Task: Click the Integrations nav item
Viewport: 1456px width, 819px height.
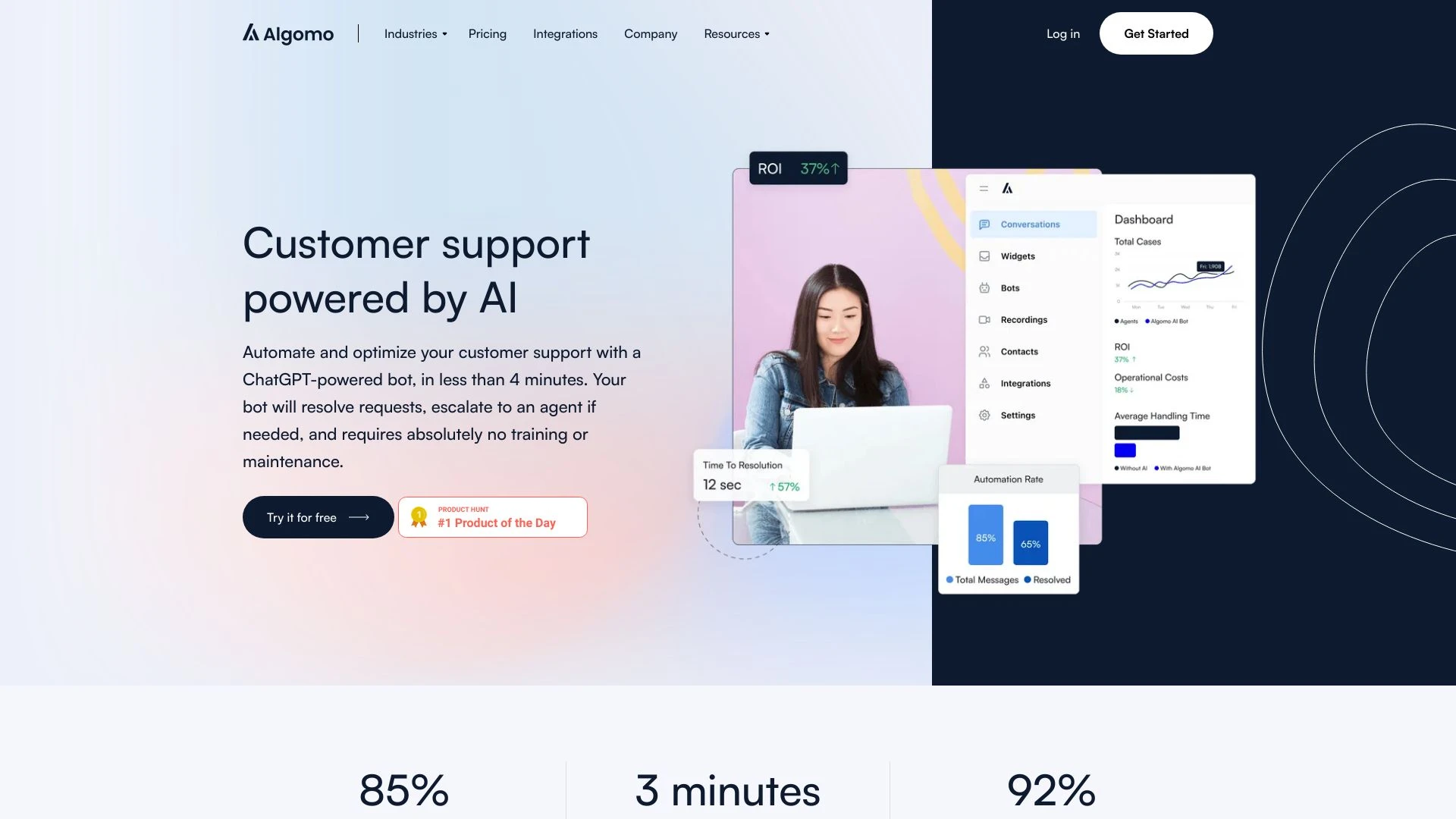Action: [565, 33]
